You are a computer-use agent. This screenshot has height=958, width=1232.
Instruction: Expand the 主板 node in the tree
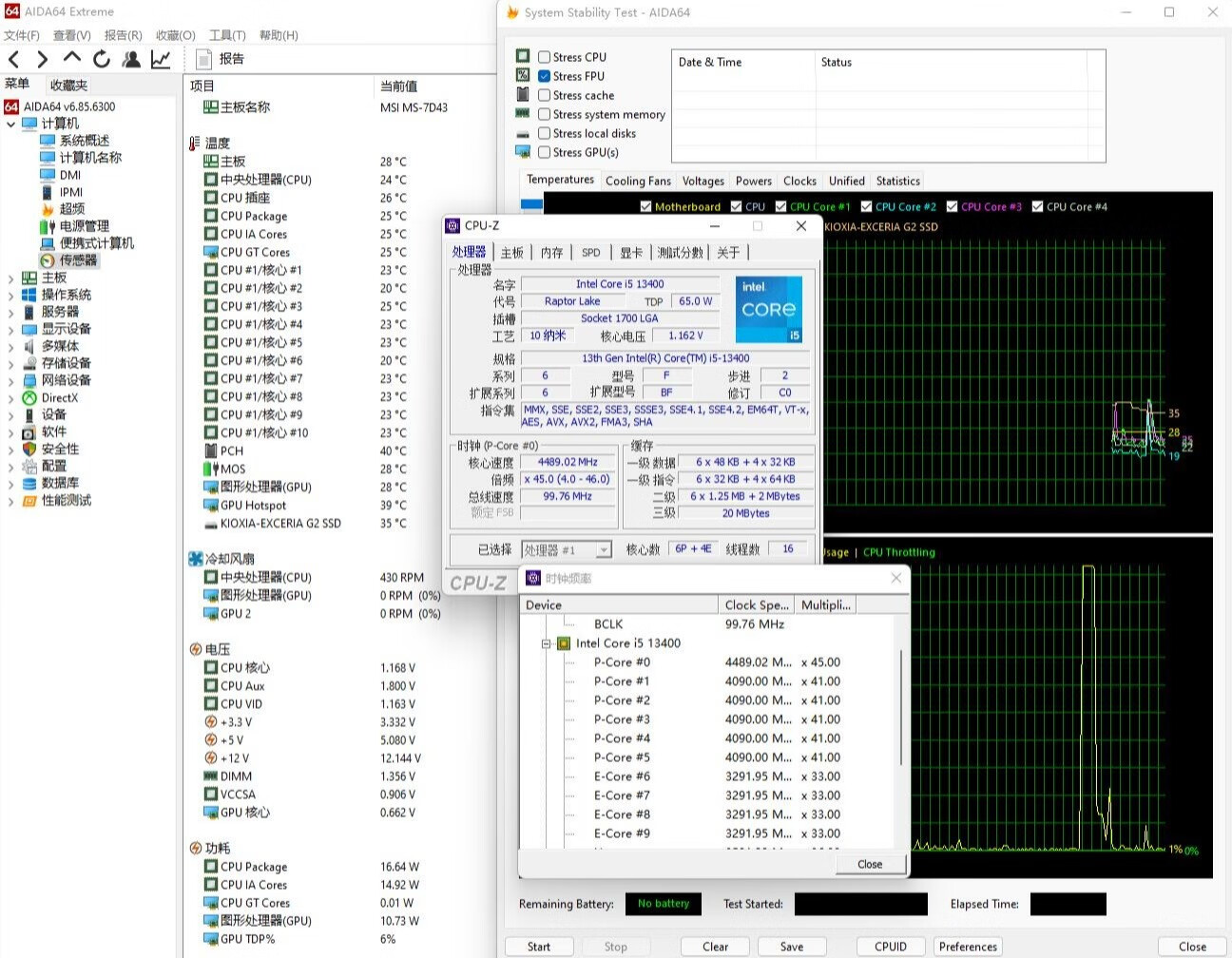pos(10,278)
